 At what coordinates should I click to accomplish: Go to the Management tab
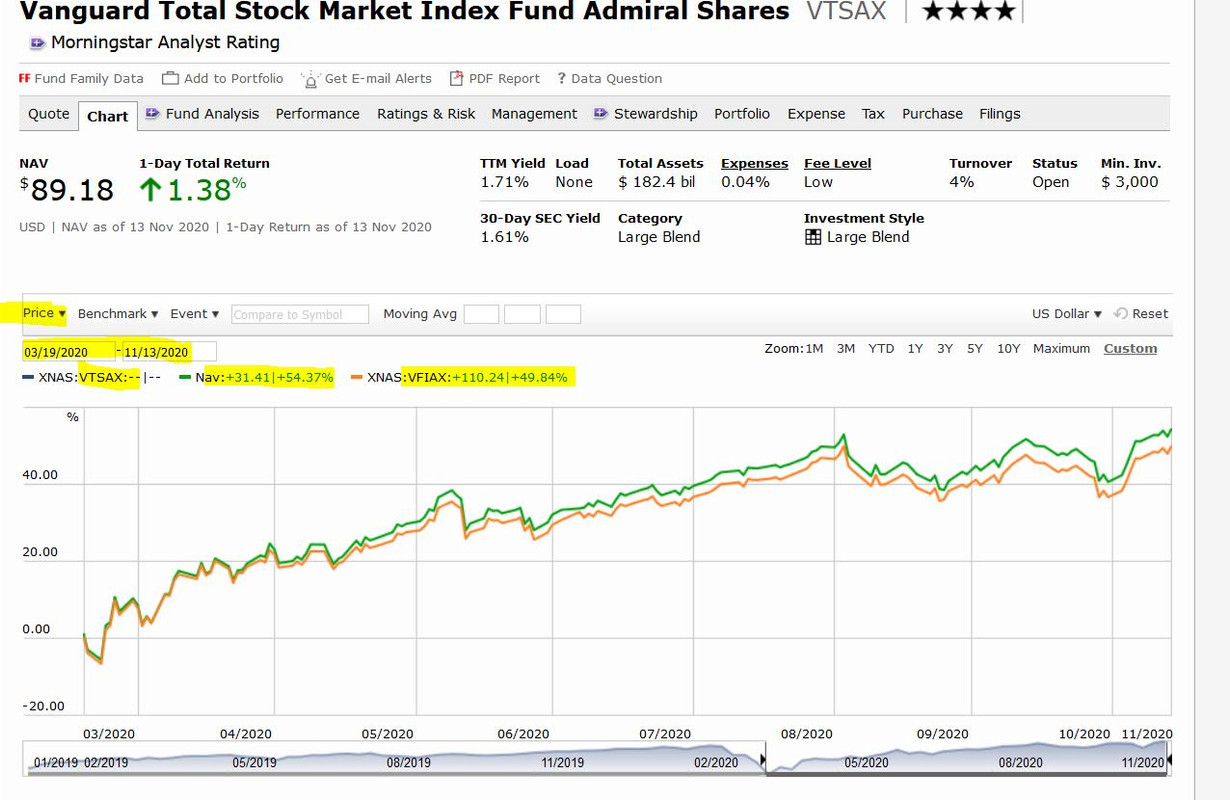[534, 114]
